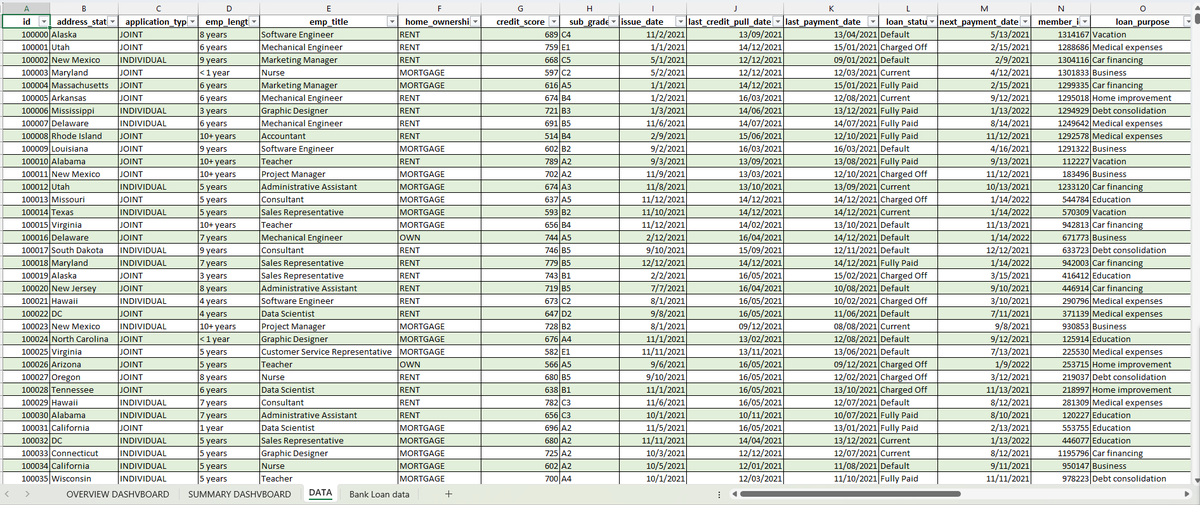Select the DATA sheet tab

(320, 493)
